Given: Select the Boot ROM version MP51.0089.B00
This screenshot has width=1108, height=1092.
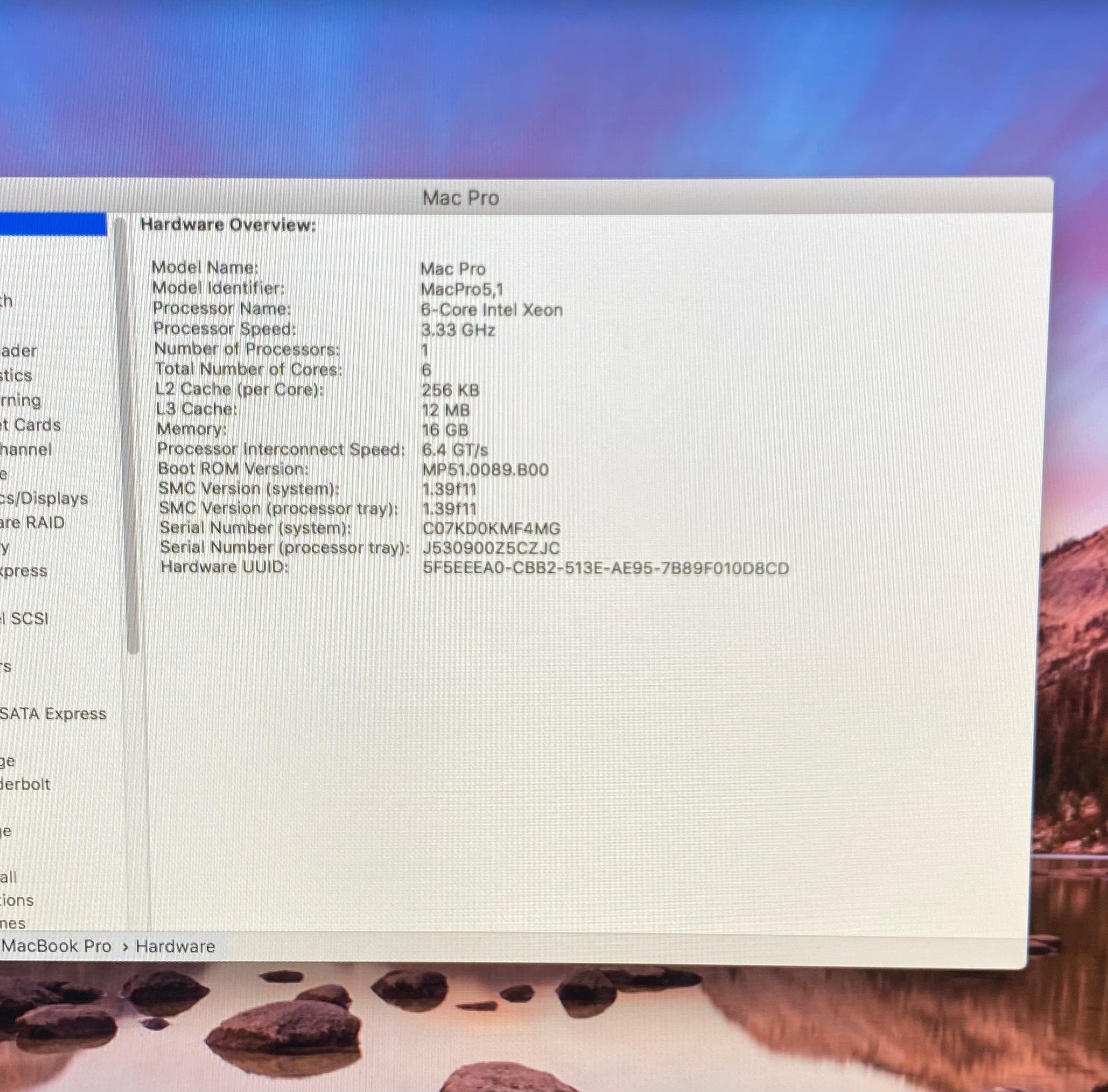Looking at the screenshot, I should [485, 470].
